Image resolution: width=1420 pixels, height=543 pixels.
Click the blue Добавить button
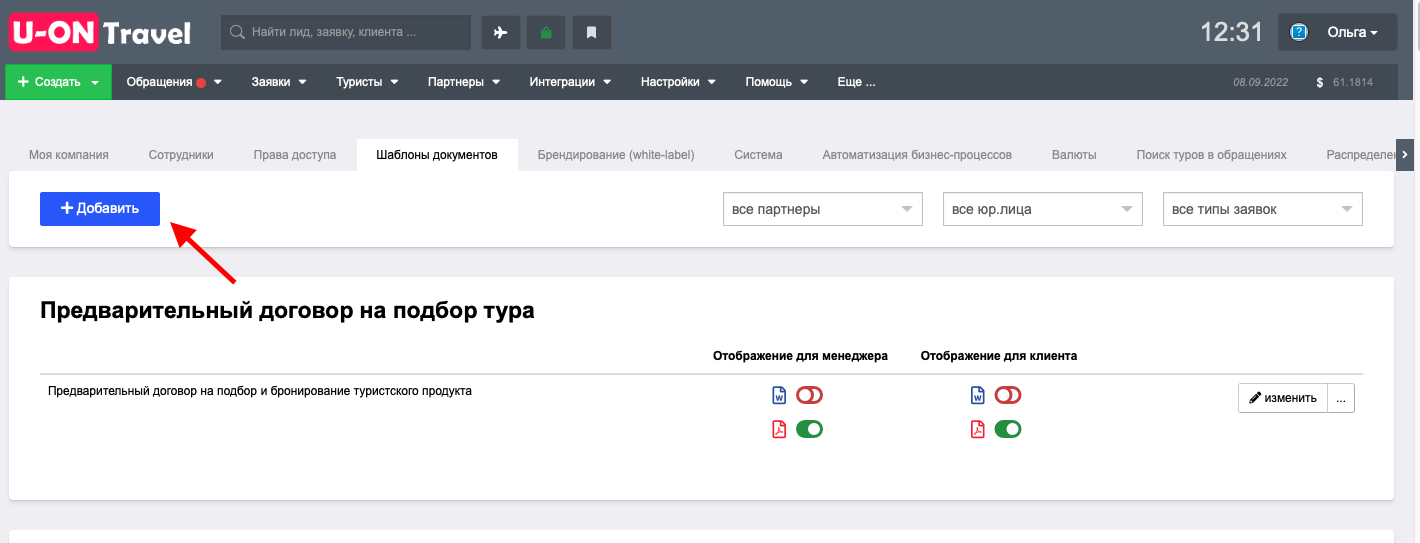pos(100,208)
